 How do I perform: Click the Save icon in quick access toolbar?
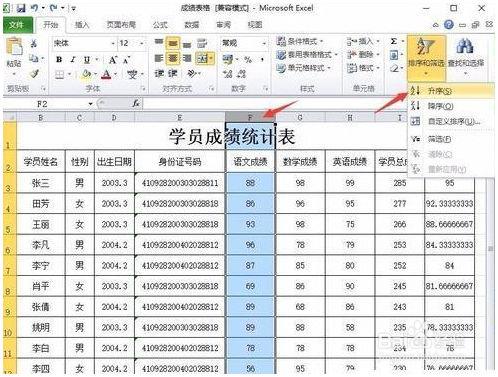(21, 7)
